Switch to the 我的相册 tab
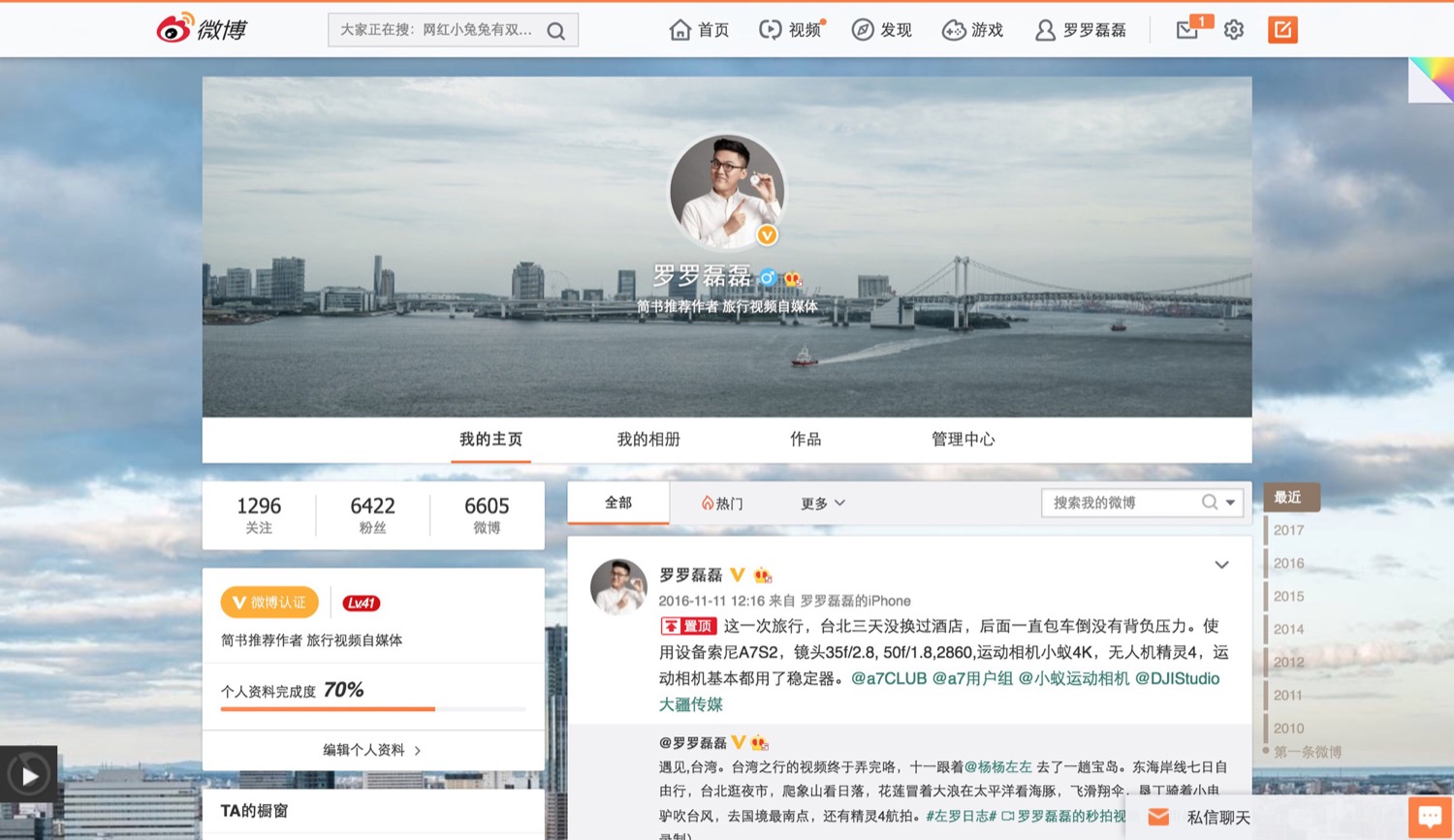 click(x=648, y=439)
